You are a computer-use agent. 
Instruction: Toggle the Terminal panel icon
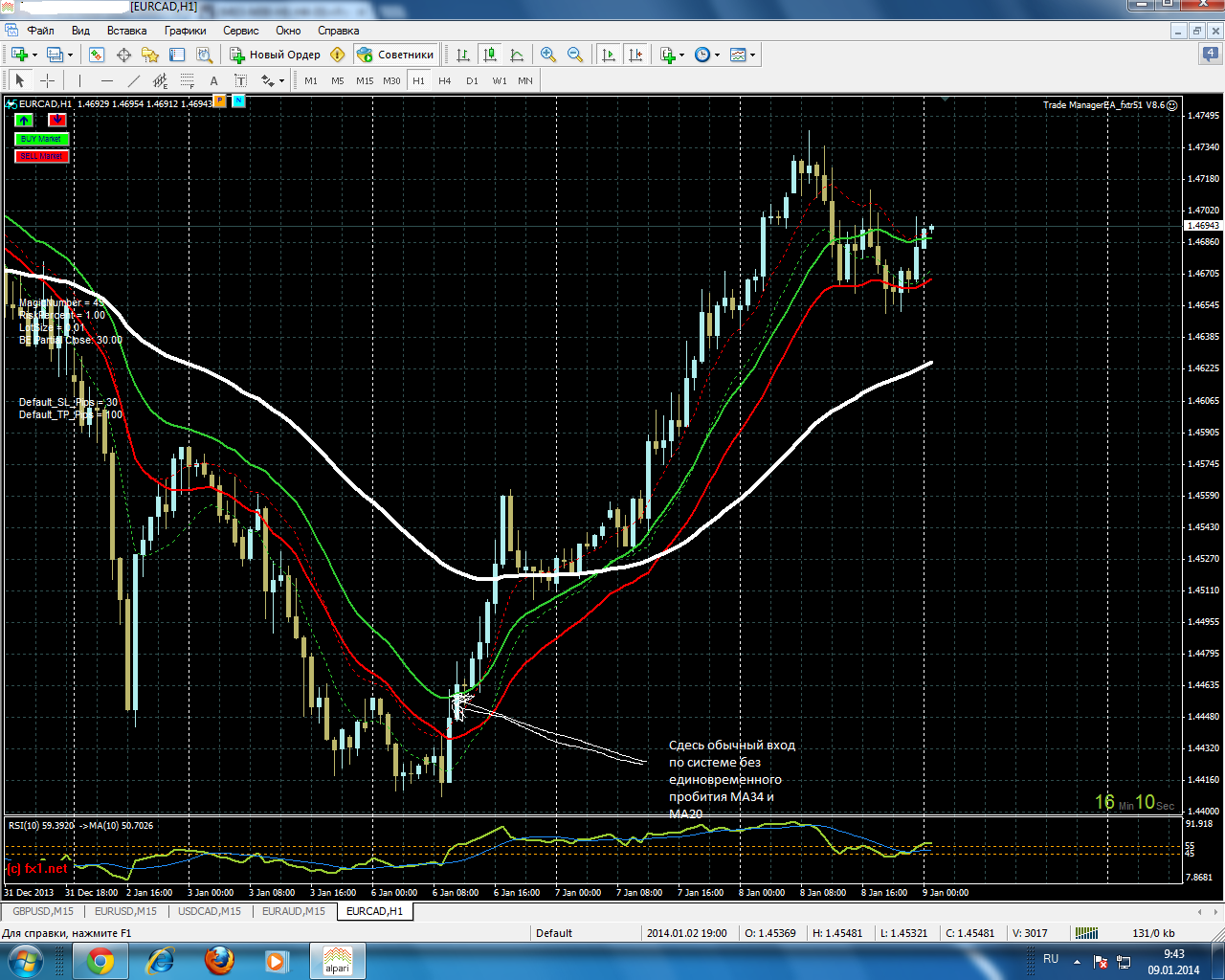tap(176, 55)
